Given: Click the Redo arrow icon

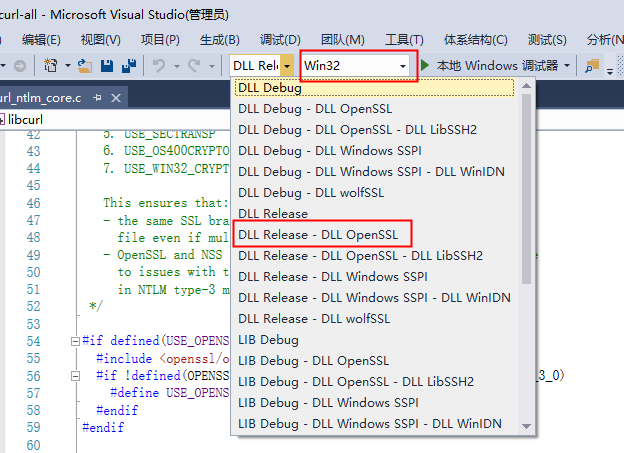Looking at the screenshot, I should pos(194,66).
